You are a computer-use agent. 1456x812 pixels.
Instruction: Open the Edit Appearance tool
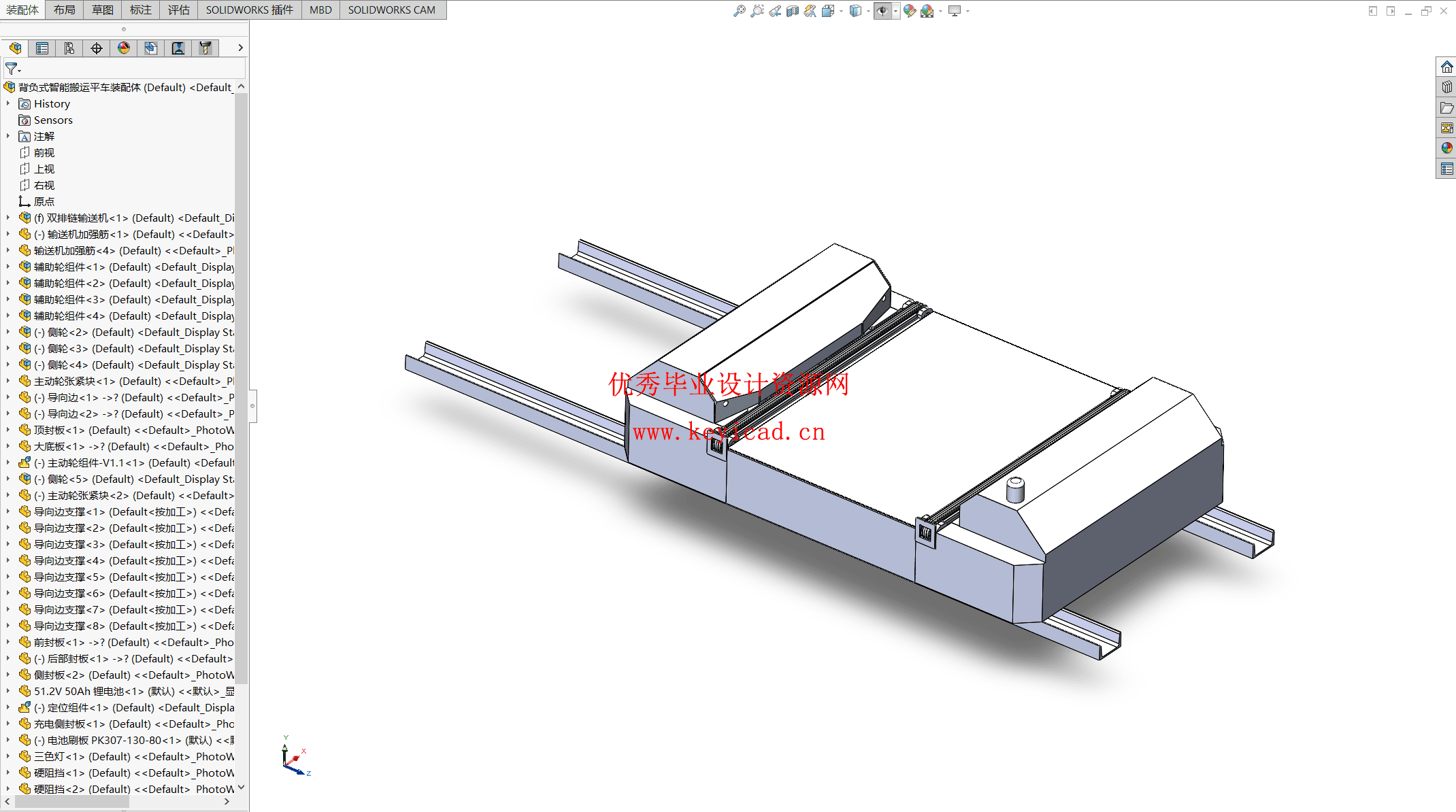pos(910,11)
